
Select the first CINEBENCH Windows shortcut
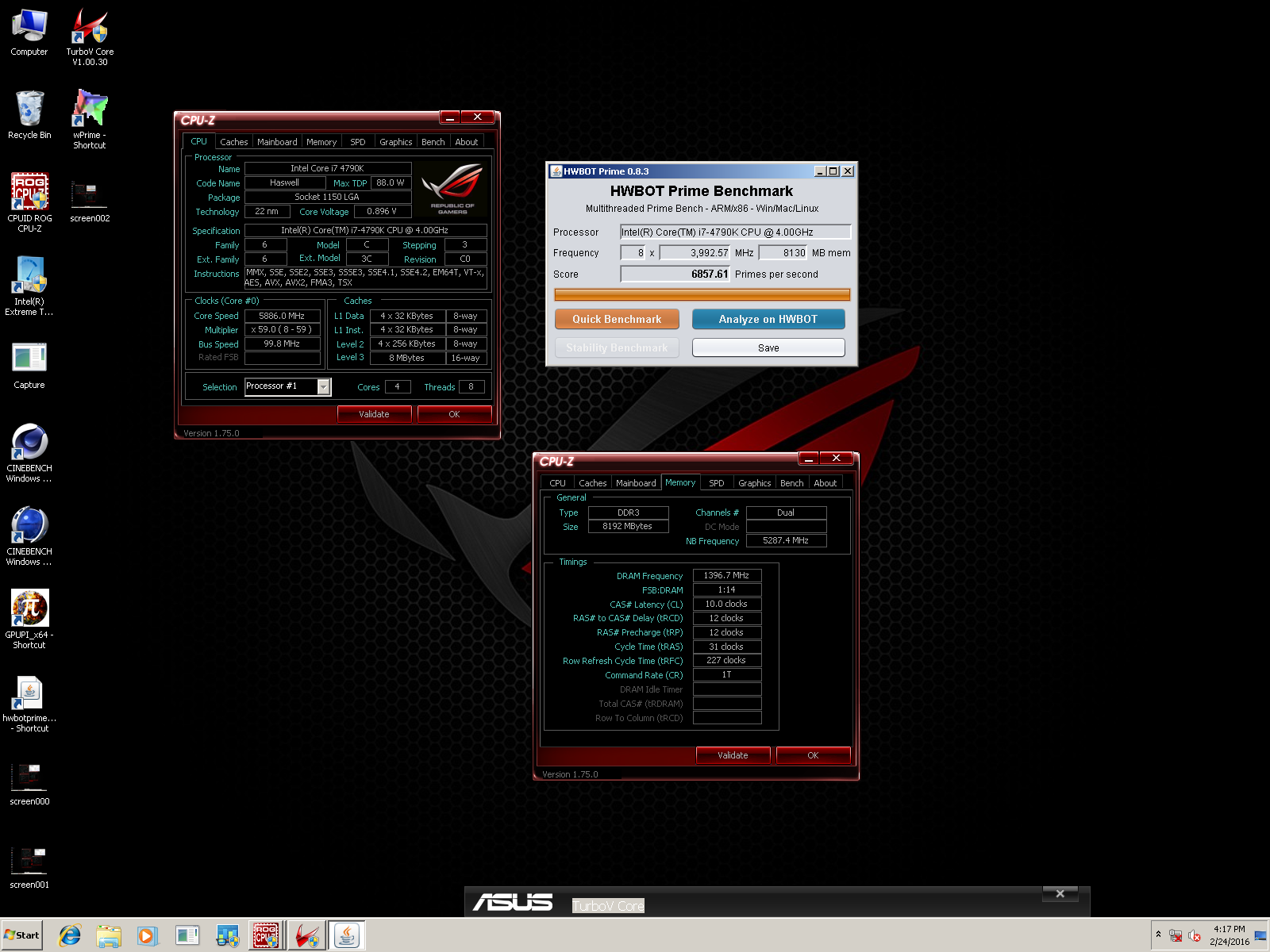[x=29, y=453]
